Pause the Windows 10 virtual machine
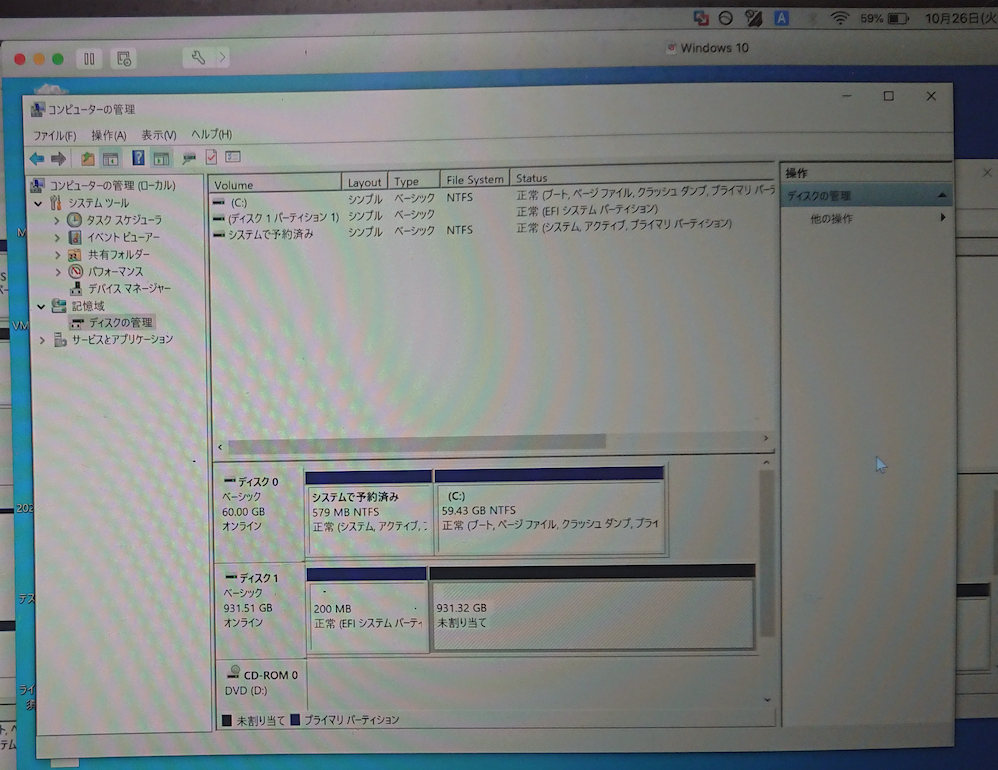Image resolution: width=998 pixels, height=770 pixels. [x=89, y=59]
